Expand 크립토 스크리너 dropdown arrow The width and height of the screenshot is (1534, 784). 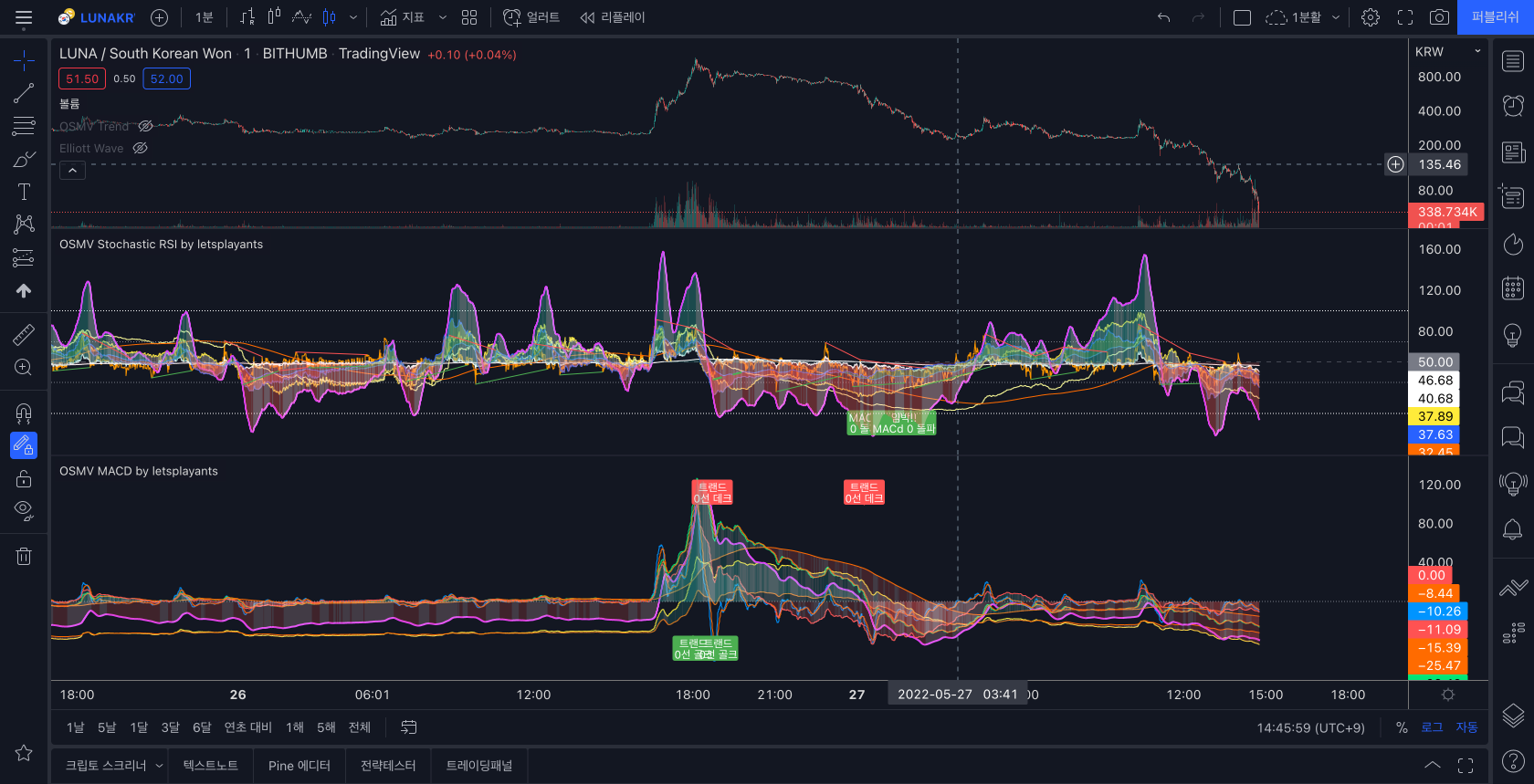tap(159, 766)
